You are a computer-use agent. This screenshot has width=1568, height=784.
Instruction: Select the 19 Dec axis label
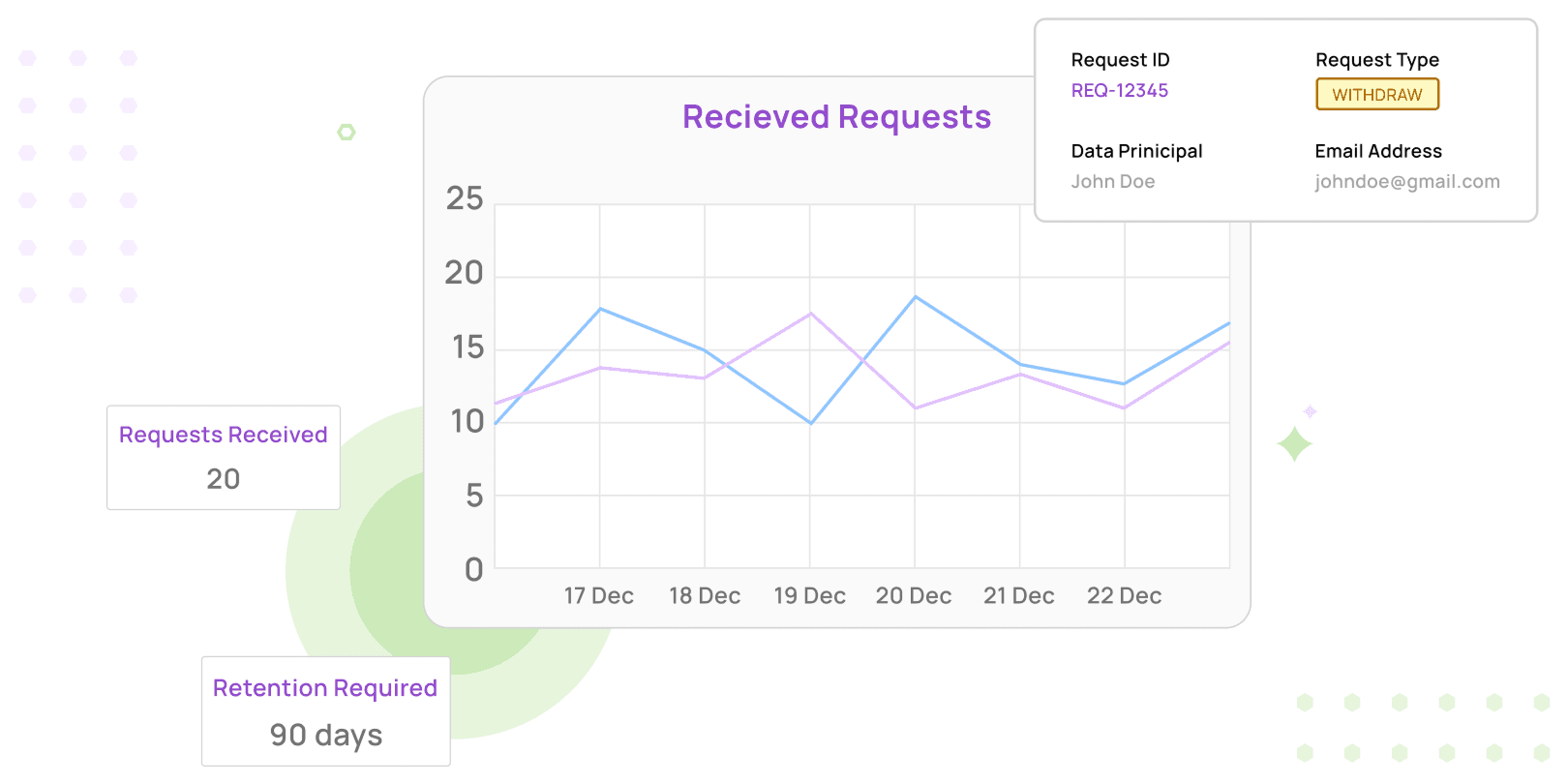809,595
